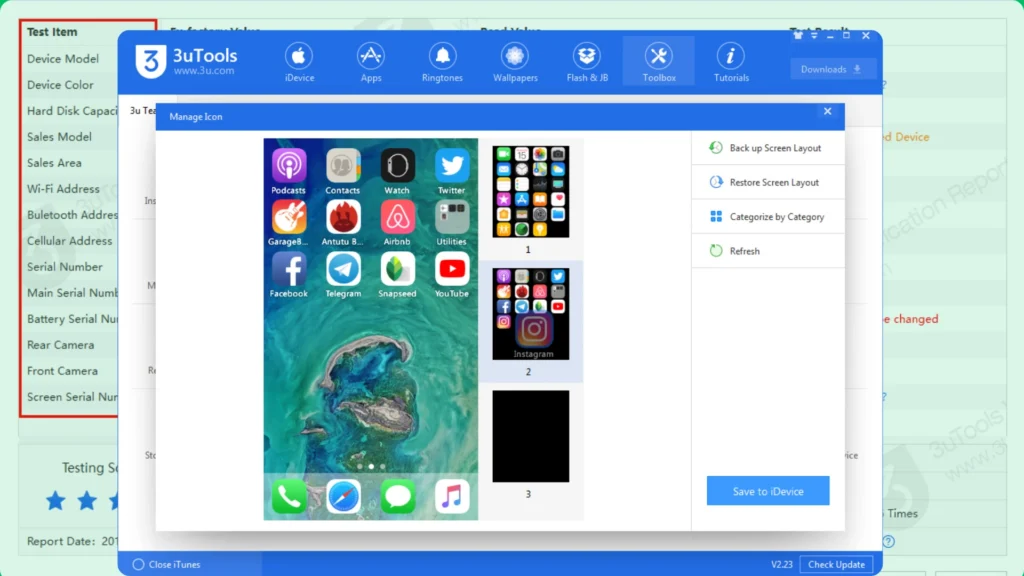Open the Ringtones section
The width and height of the screenshot is (1024, 576).
coord(442,63)
